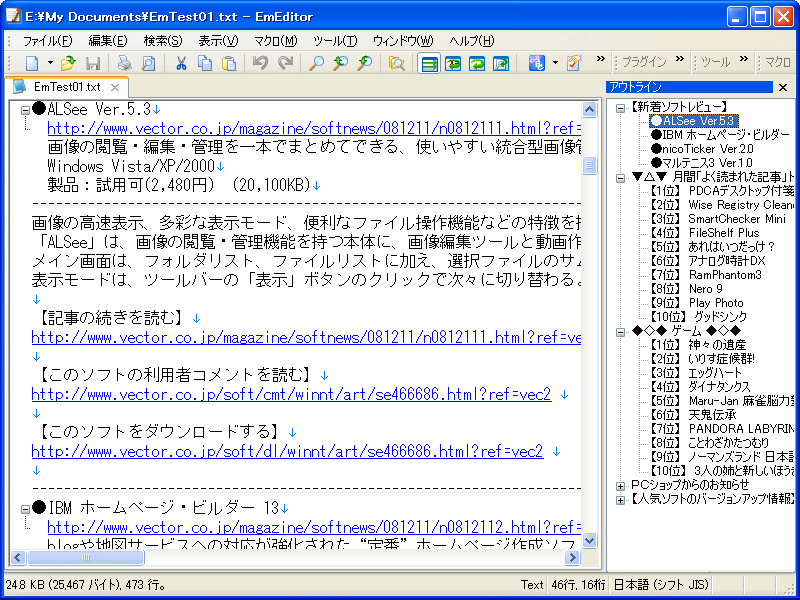The height and width of the screenshot is (600, 800).
Task: Open Find in Files folder-magnifier icon
Action: [396, 63]
